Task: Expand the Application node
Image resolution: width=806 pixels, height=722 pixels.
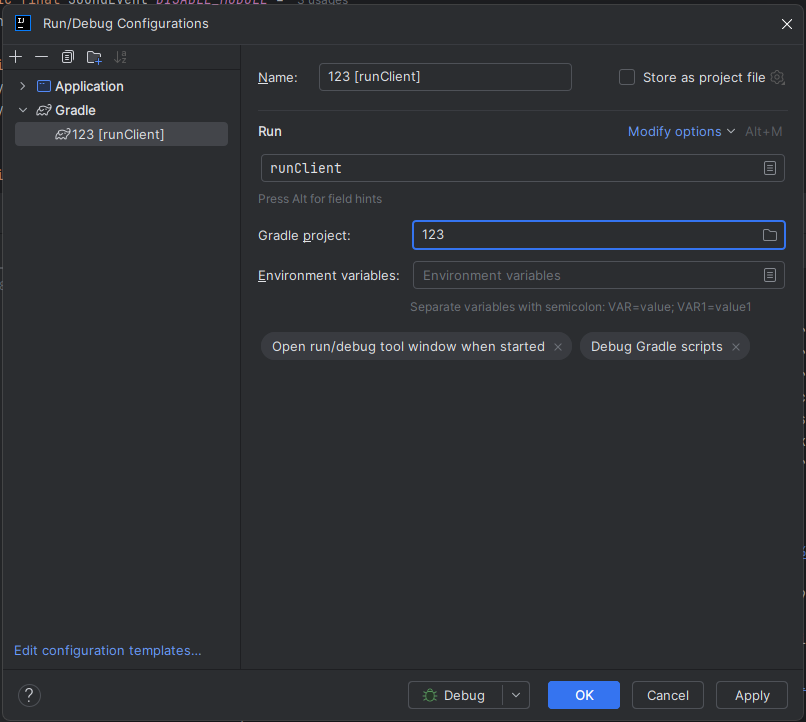Action: 22,86
